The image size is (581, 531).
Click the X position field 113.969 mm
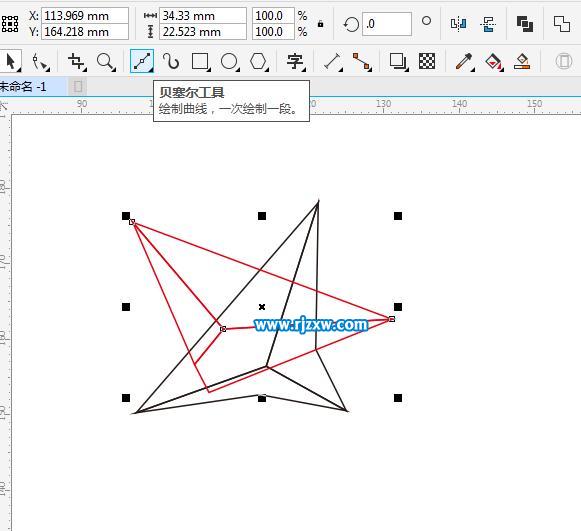click(85, 16)
